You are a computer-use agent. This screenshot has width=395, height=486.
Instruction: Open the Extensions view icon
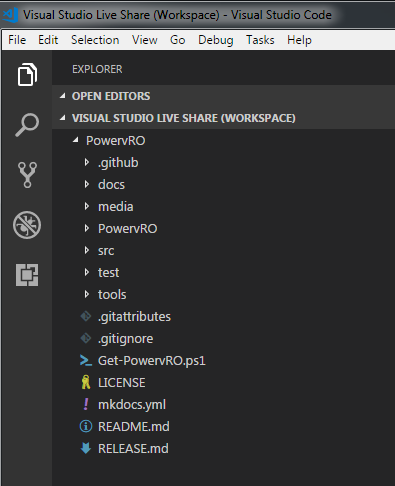point(27,275)
